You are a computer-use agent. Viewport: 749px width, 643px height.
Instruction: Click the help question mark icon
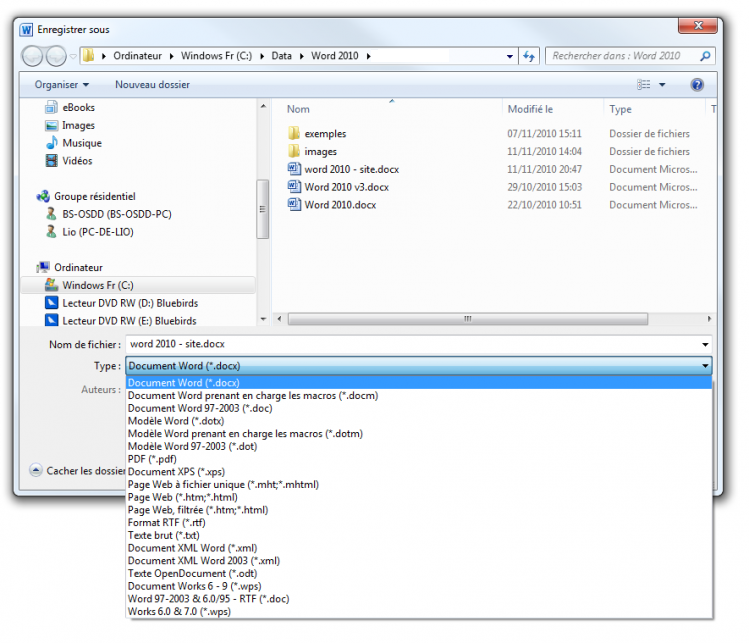click(697, 85)
